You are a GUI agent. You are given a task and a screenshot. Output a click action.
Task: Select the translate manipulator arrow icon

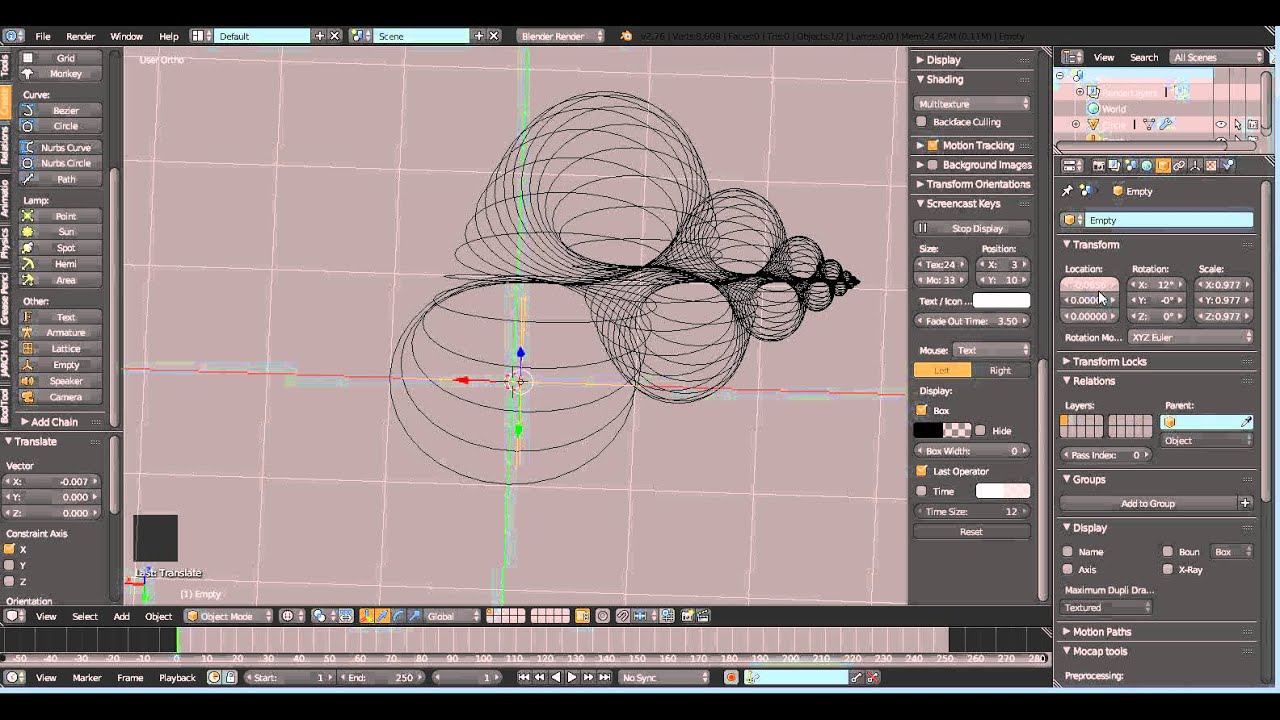tap(382, 616)
